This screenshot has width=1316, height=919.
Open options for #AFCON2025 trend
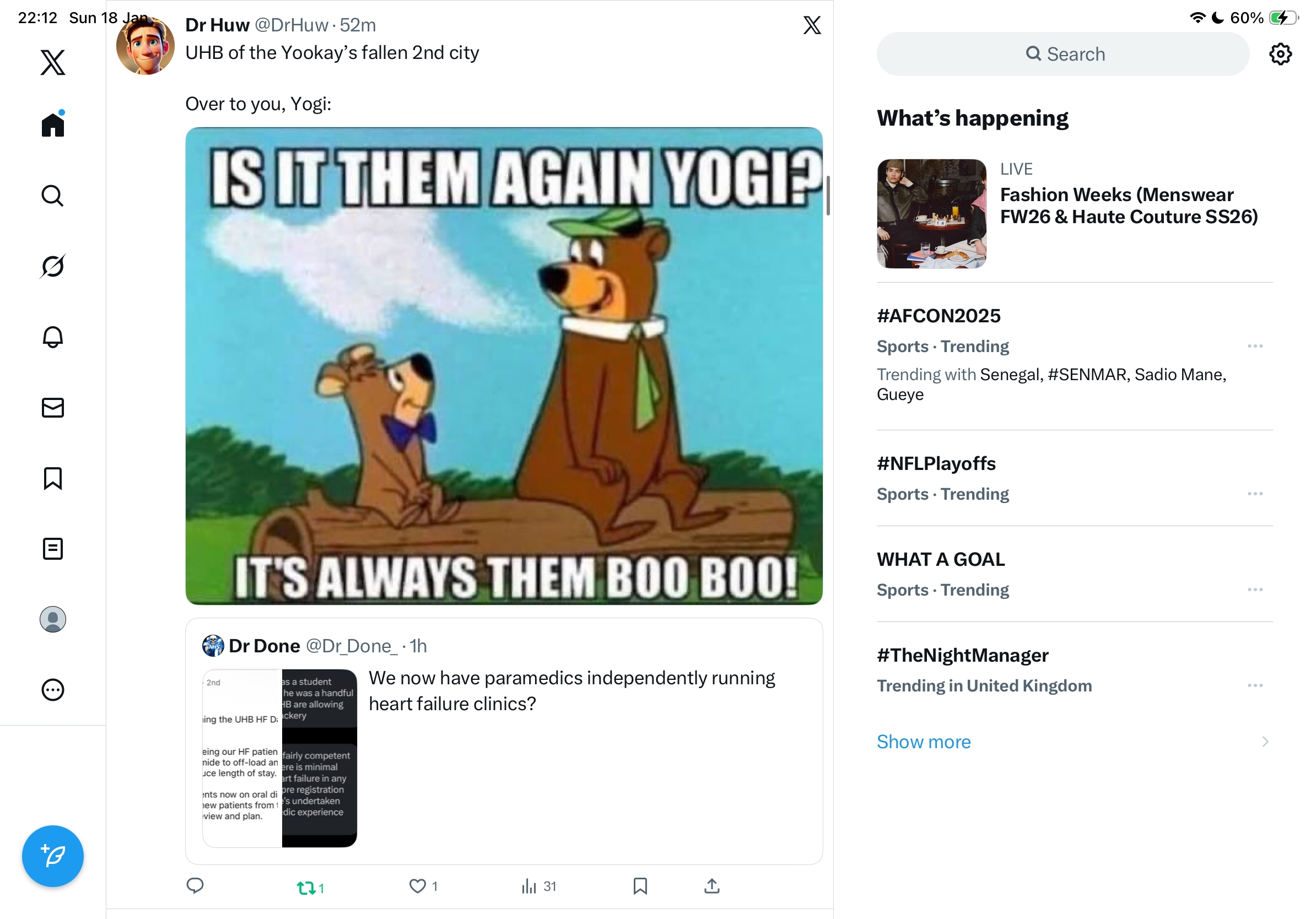coord(1255,346)
